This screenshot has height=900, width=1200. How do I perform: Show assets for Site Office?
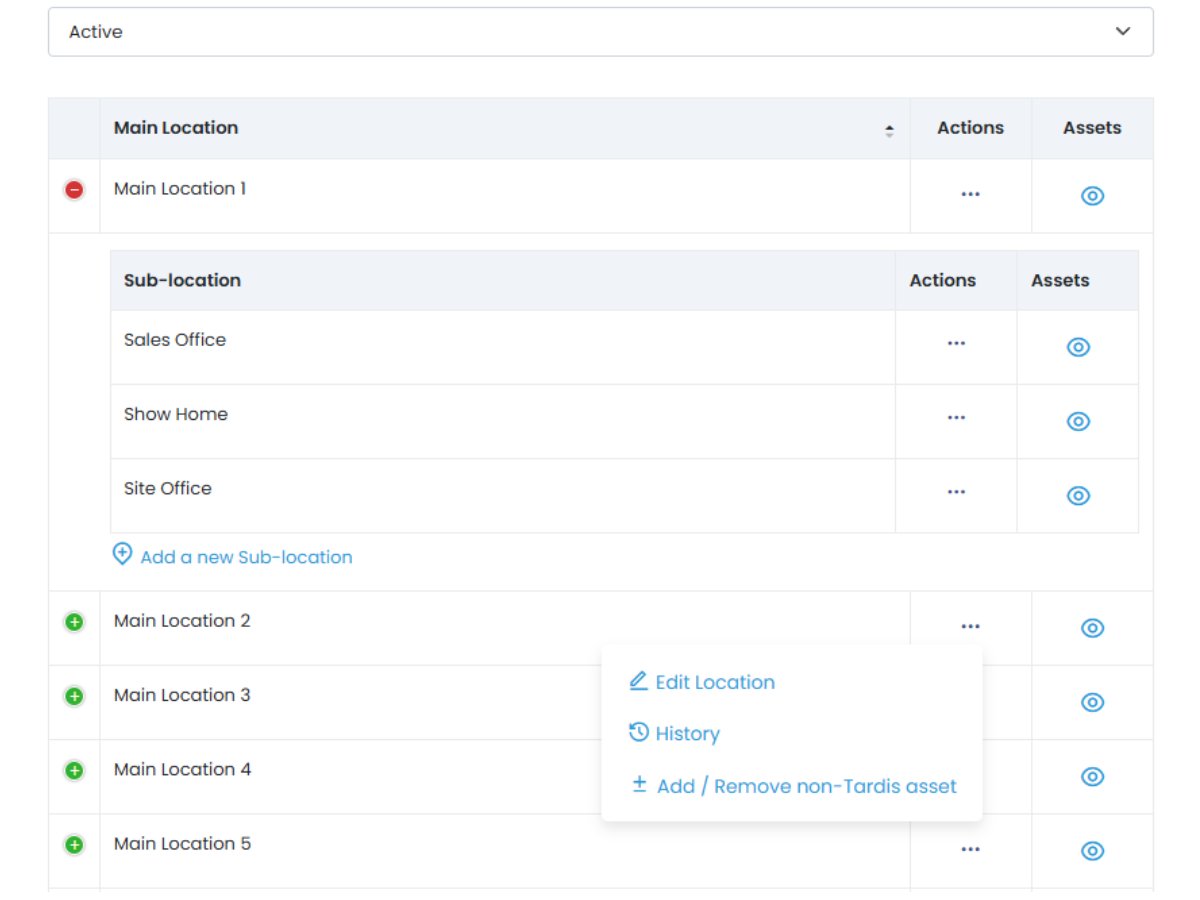pyautogui.click(x=1077, y=496)
